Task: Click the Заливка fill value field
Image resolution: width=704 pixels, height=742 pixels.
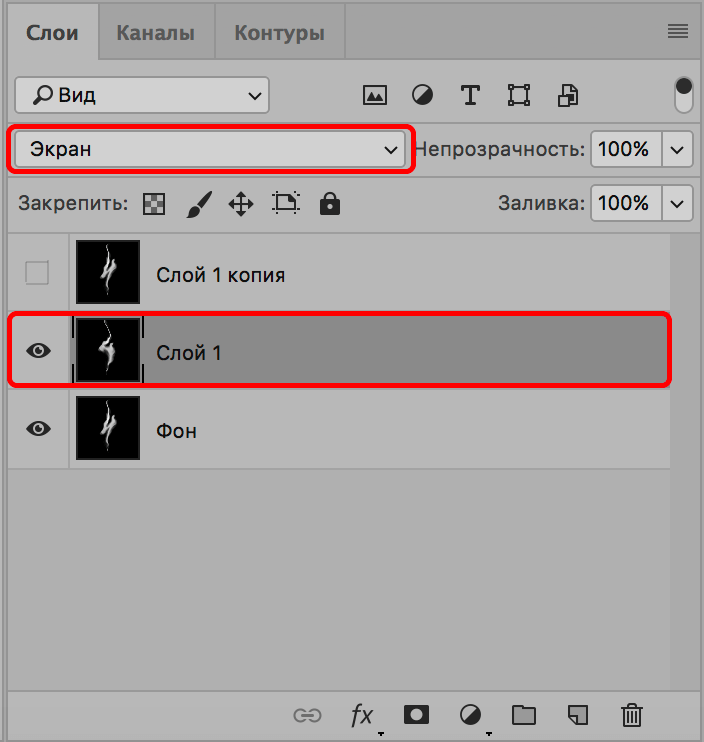Action: (x=624, y=203)
